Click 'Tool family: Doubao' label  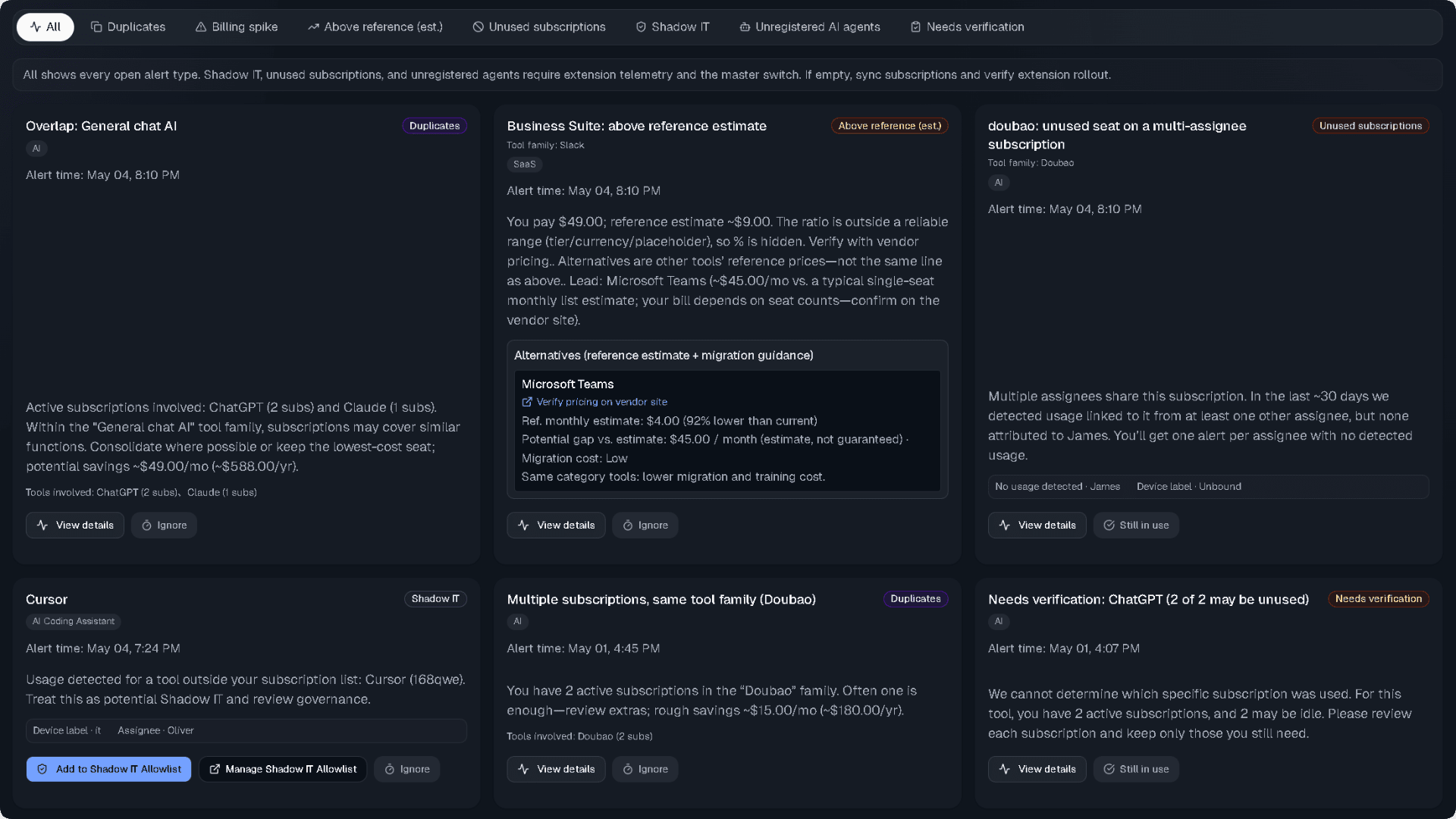(x=1031, y=163)
